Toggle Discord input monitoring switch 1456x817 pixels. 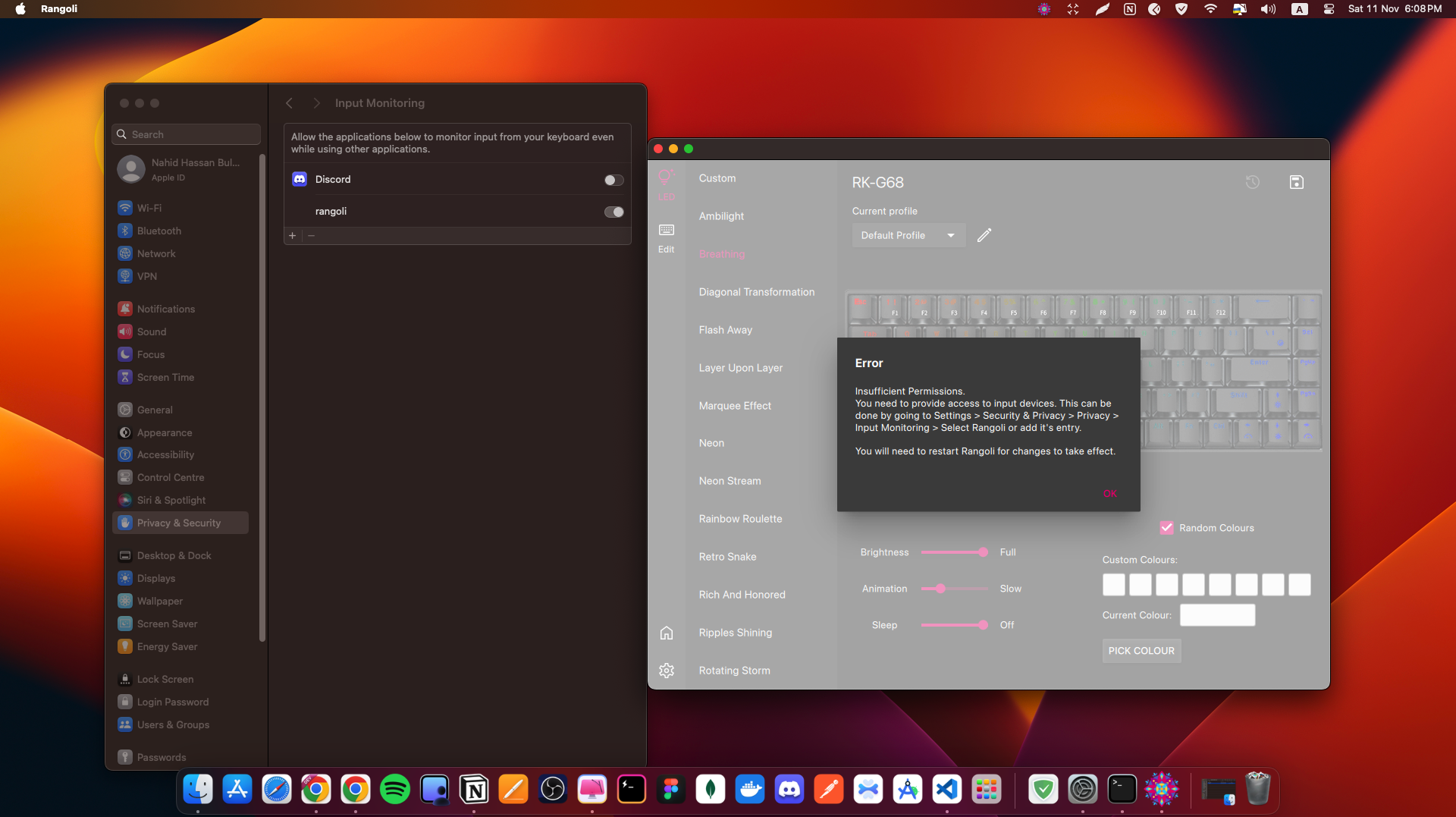pos(613,180)
